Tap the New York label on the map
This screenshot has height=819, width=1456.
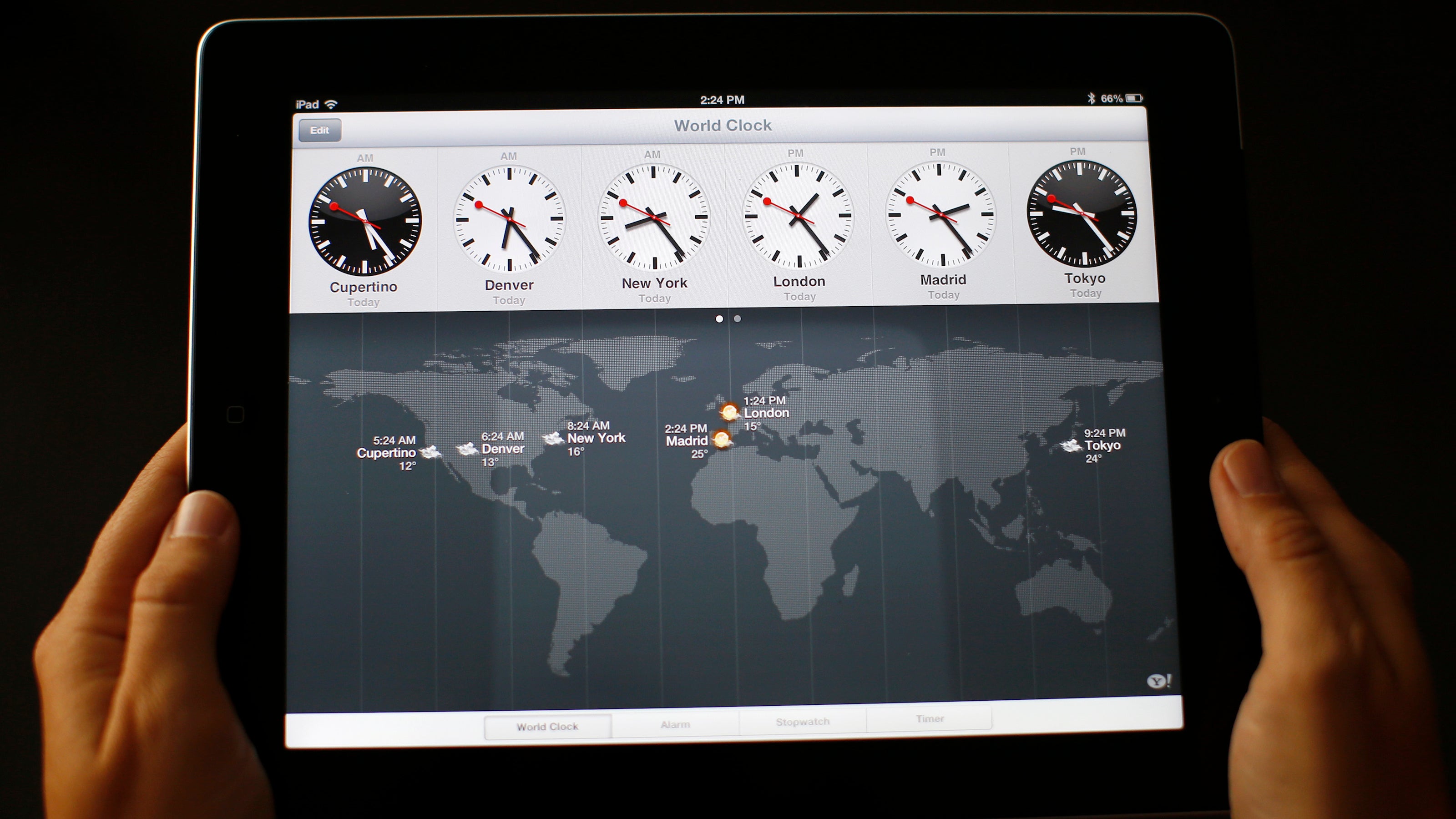click(x=597, y=438)
